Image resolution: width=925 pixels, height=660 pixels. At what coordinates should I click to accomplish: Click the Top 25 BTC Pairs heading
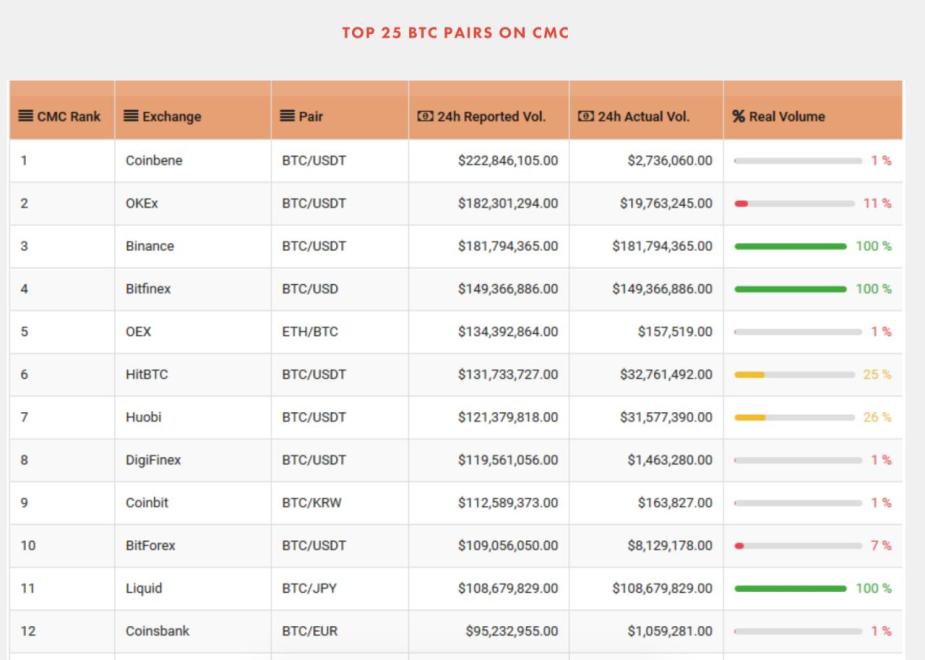pos(455,33)
